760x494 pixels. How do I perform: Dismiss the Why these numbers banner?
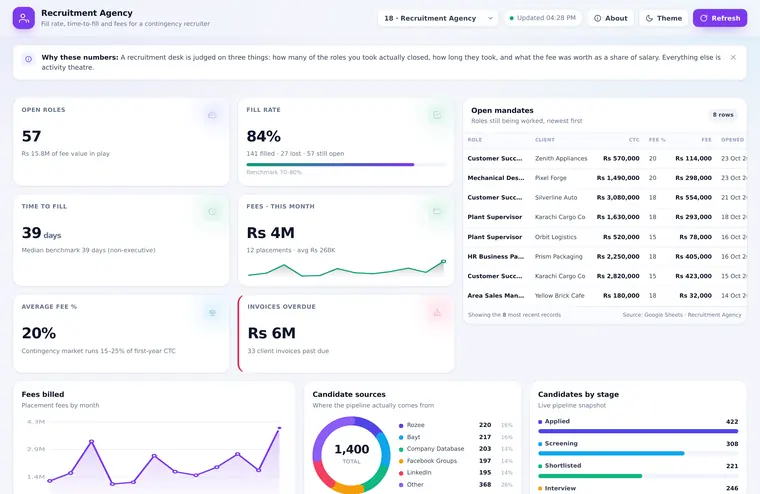[733, 57]
